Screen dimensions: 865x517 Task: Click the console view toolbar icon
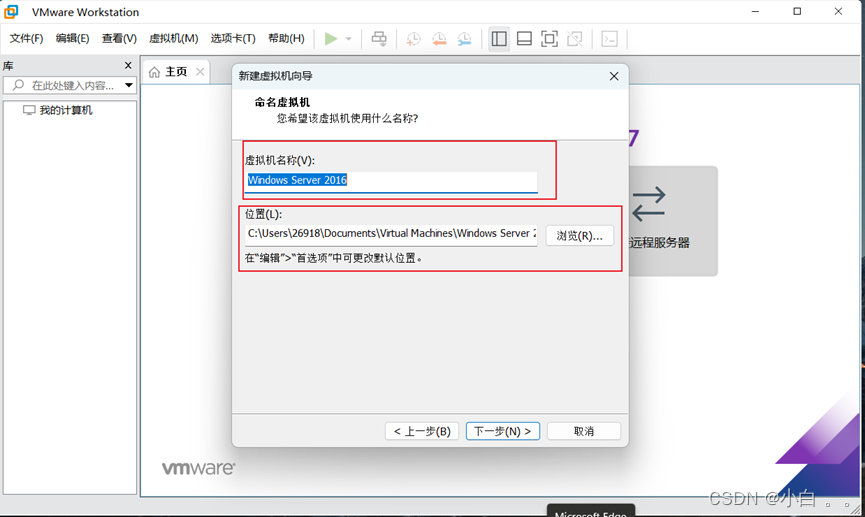click(610, 39)
